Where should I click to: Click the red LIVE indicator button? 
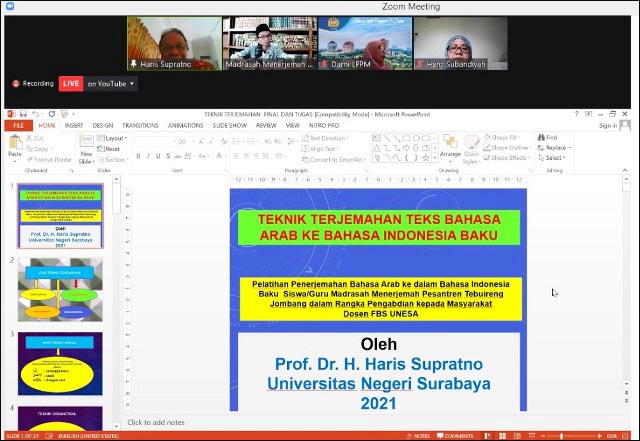click(x=71, y=84)
